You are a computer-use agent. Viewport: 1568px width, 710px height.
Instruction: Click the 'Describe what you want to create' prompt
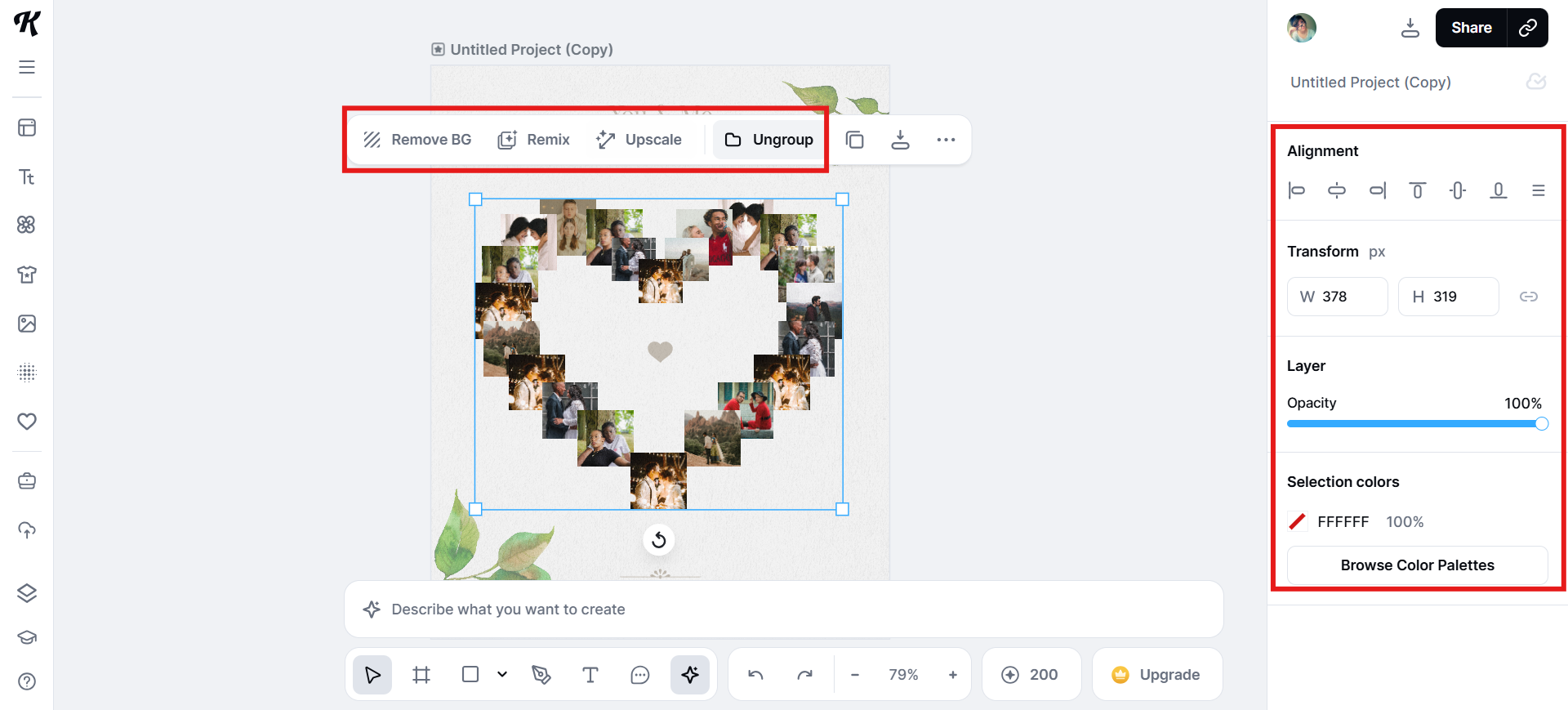[784, 610]
